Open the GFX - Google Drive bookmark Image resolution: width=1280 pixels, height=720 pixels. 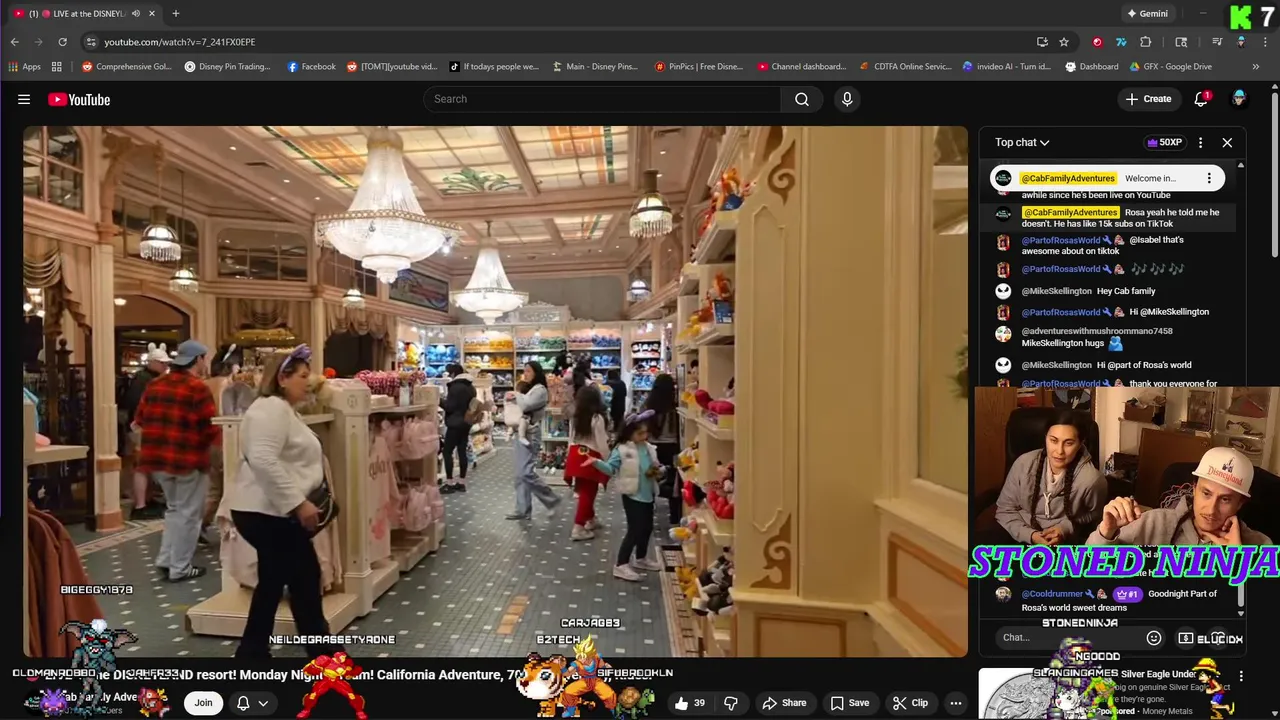(x=1172, y=67)
